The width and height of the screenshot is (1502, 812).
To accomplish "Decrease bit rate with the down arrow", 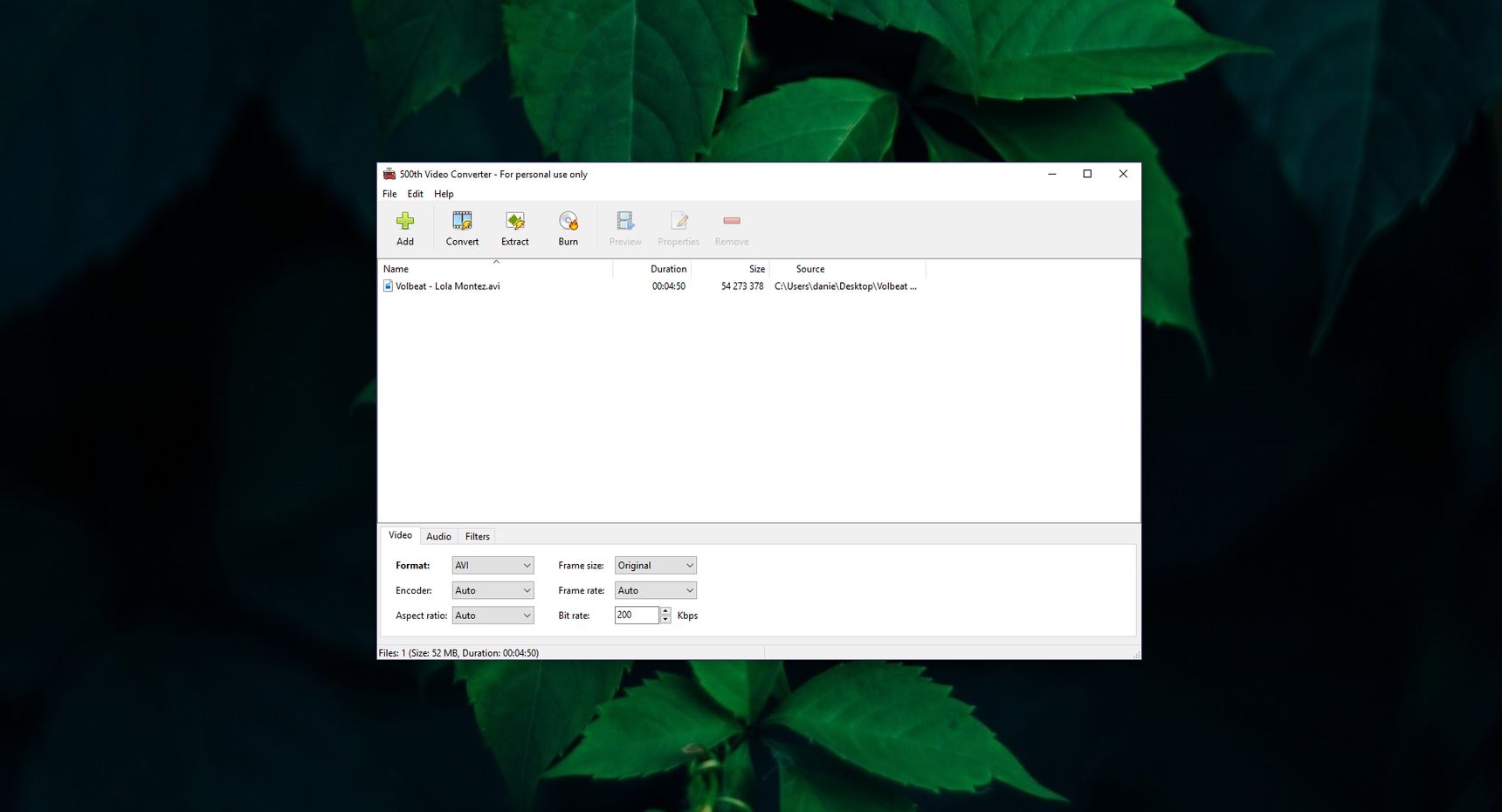I will point(665,620).
